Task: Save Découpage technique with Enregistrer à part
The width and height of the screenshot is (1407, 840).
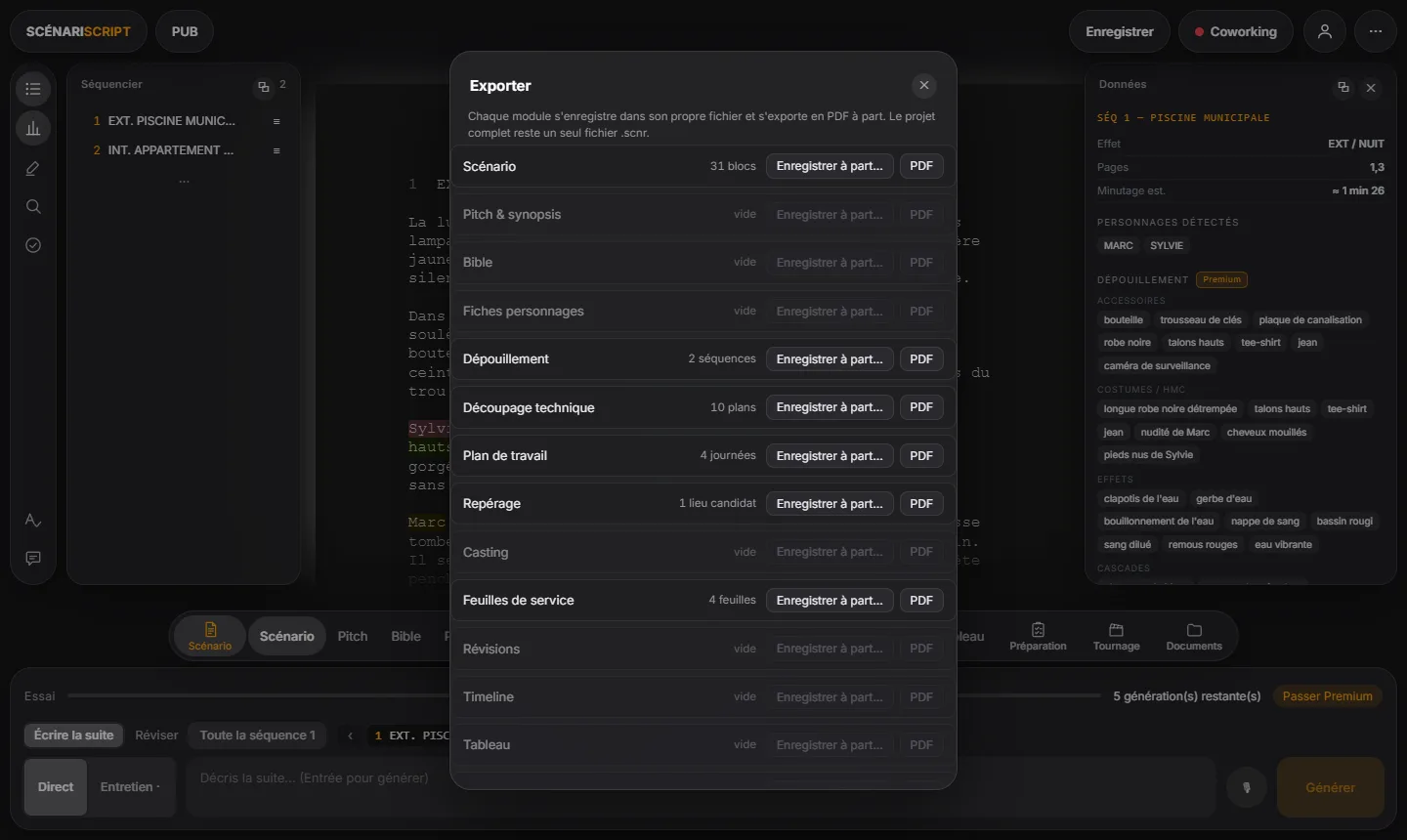Action: (830, 407)
